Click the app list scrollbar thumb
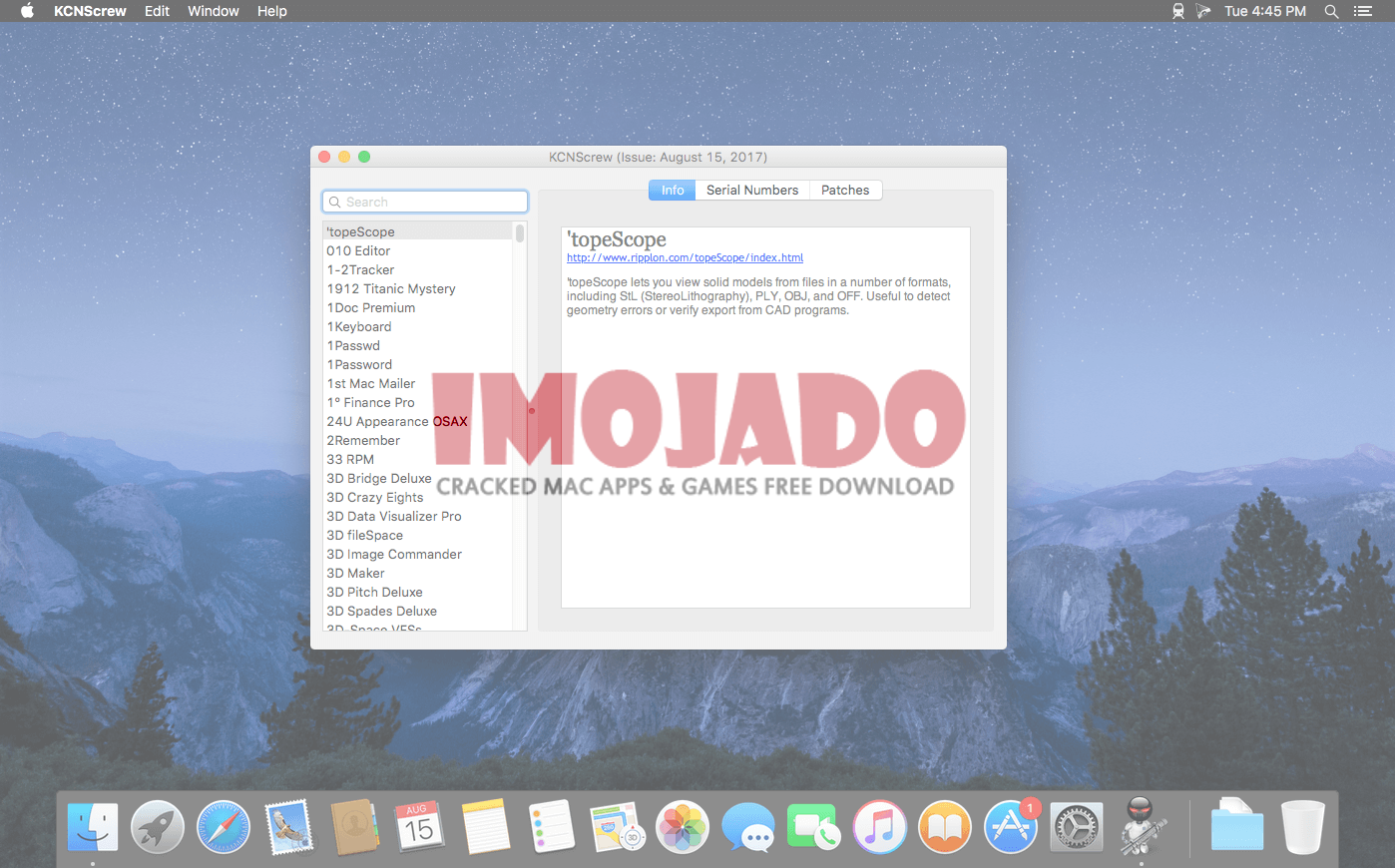This screenshot has height=868, width=1395. click(520, 233)
